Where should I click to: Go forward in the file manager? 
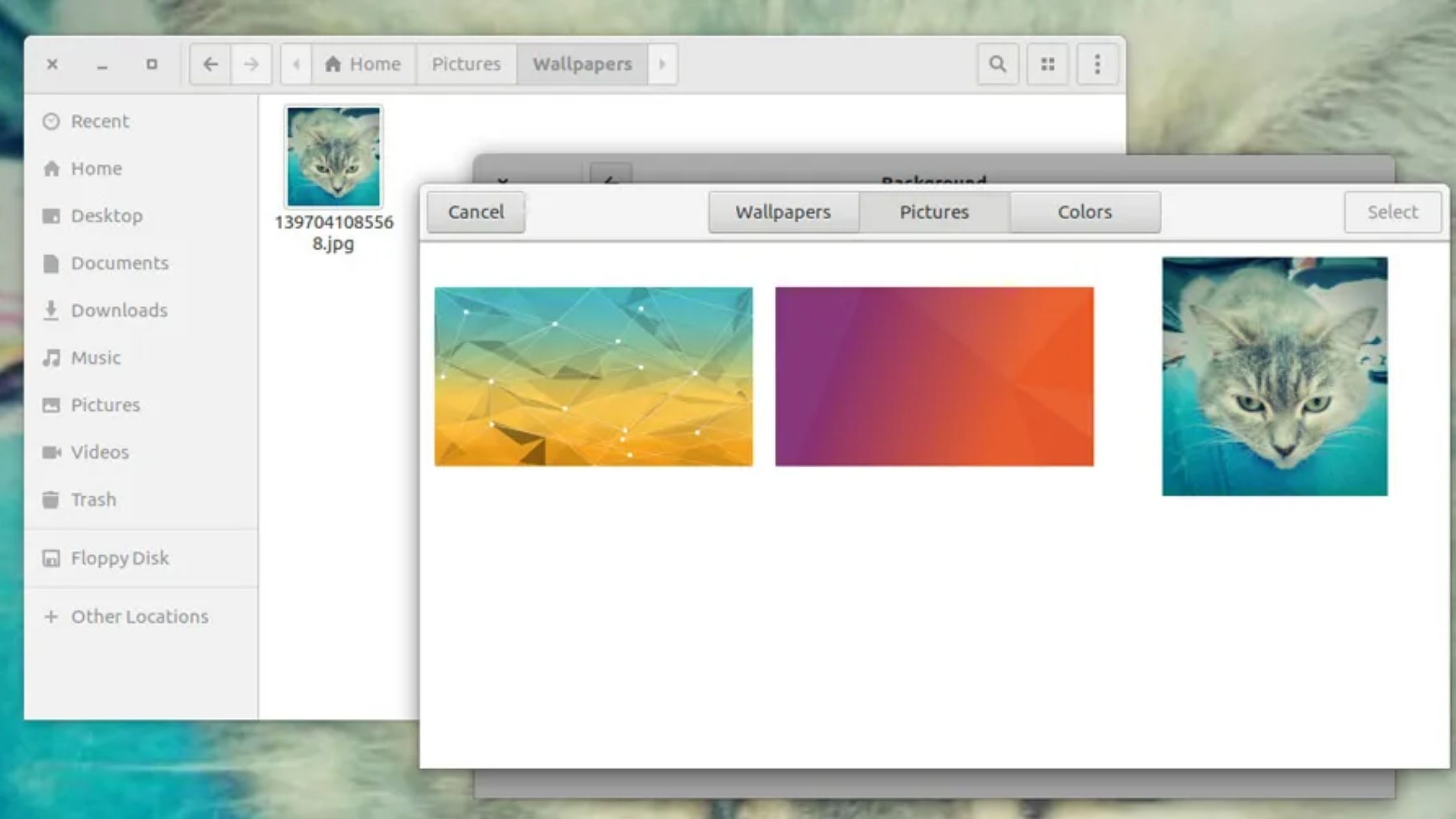pos(251,64)
